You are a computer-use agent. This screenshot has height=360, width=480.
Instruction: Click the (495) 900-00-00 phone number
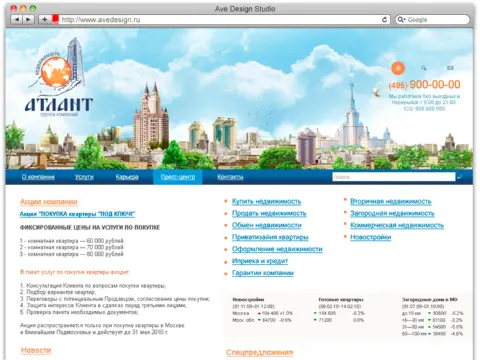point(424,85)
